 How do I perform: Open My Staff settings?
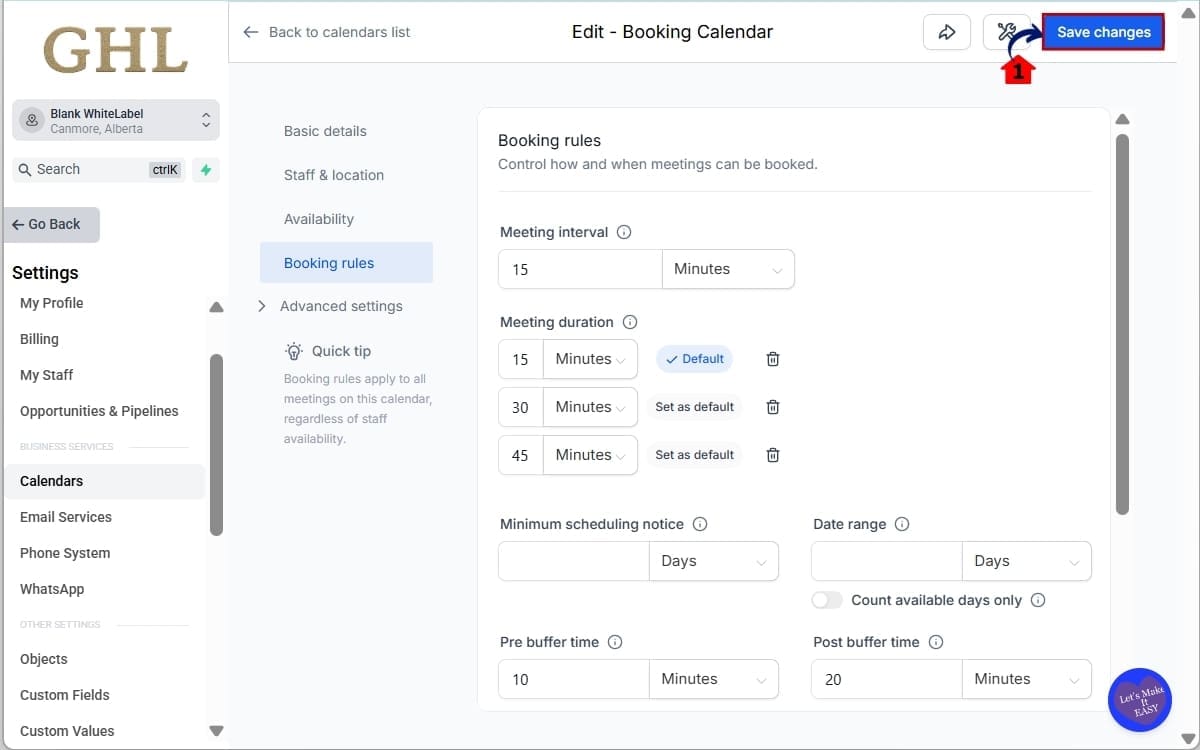tap(47, 375)
